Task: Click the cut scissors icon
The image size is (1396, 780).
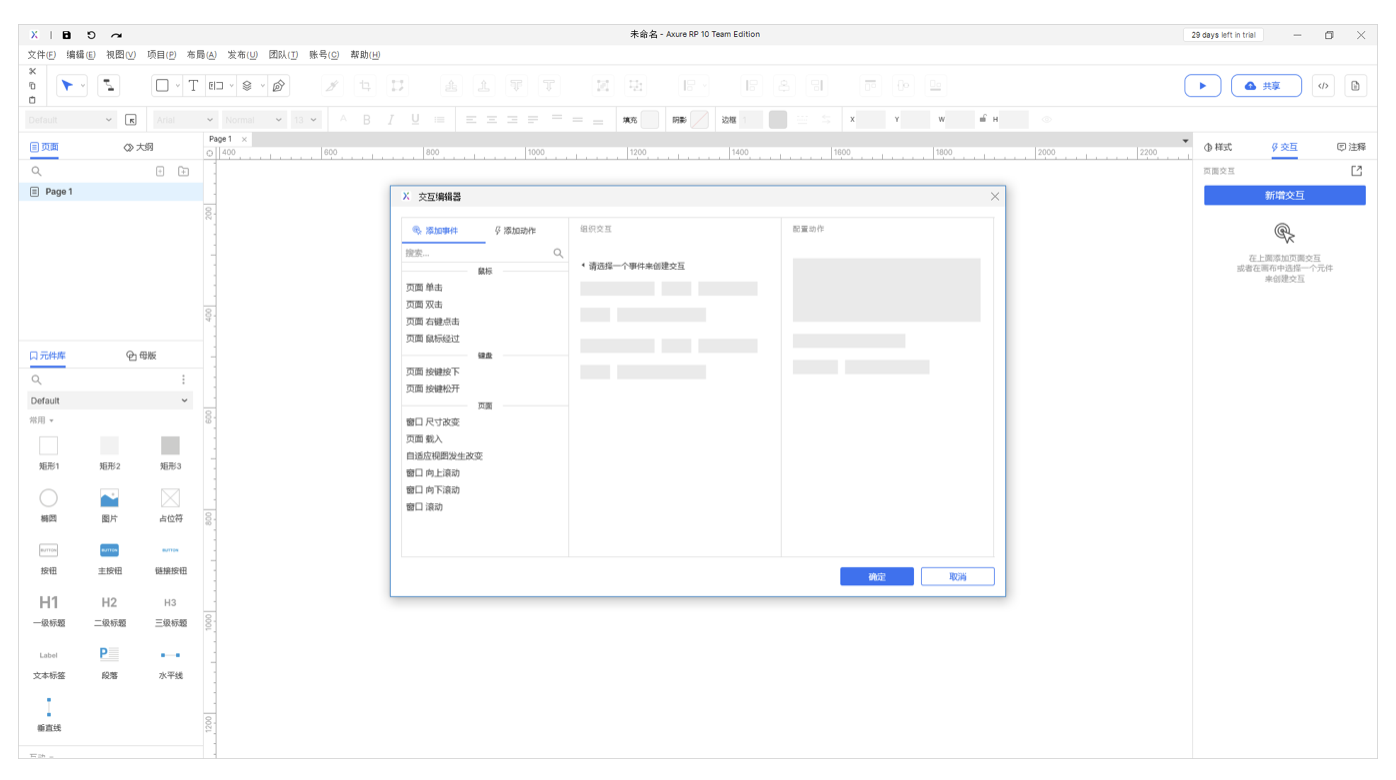Action: (x=32, y=71)
